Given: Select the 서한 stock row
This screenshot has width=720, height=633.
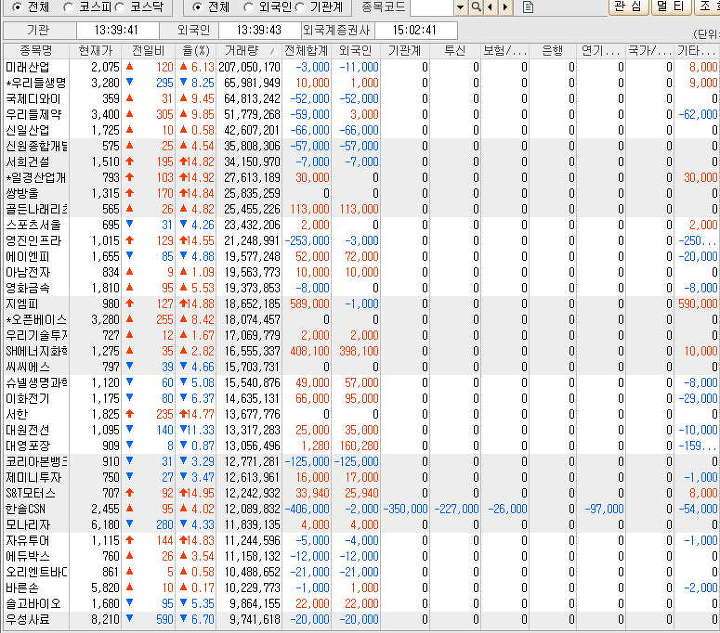Looking at the screenshot, I should (x=360, y=414).
